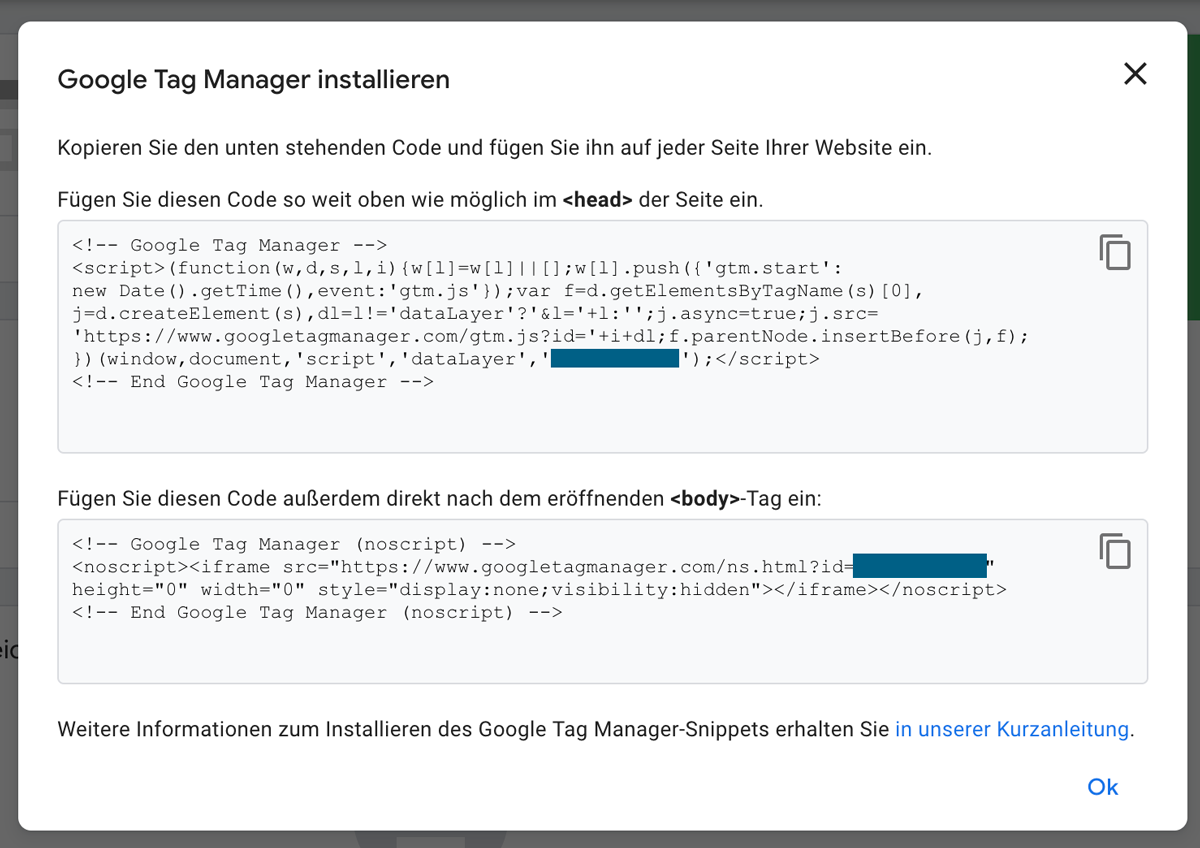The image size is (1200, 848).
Task: Click the code line starting "j=d.createElement(s)"
Action: tap(475, 314)
